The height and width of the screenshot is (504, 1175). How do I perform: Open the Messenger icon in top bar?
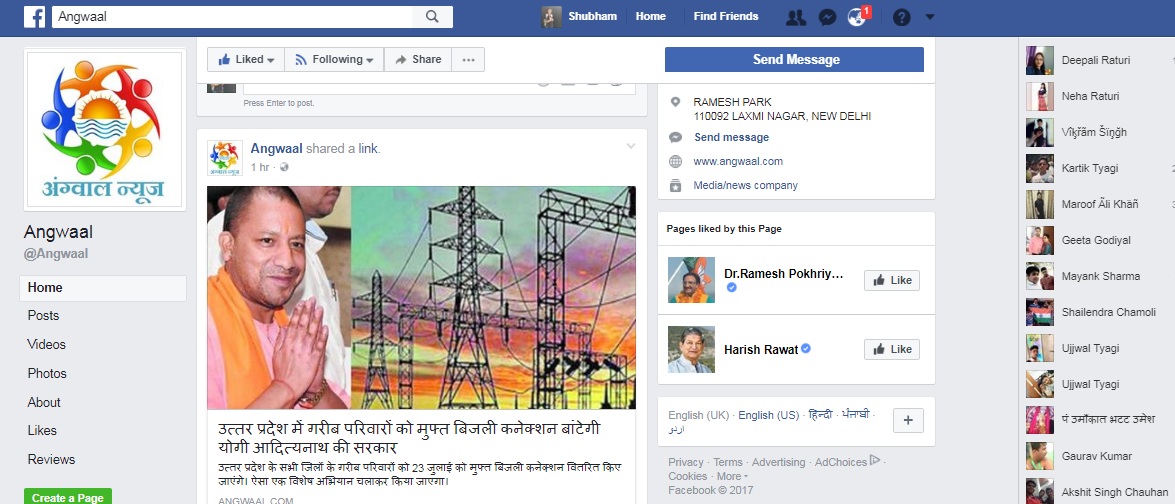click(827, 16)
